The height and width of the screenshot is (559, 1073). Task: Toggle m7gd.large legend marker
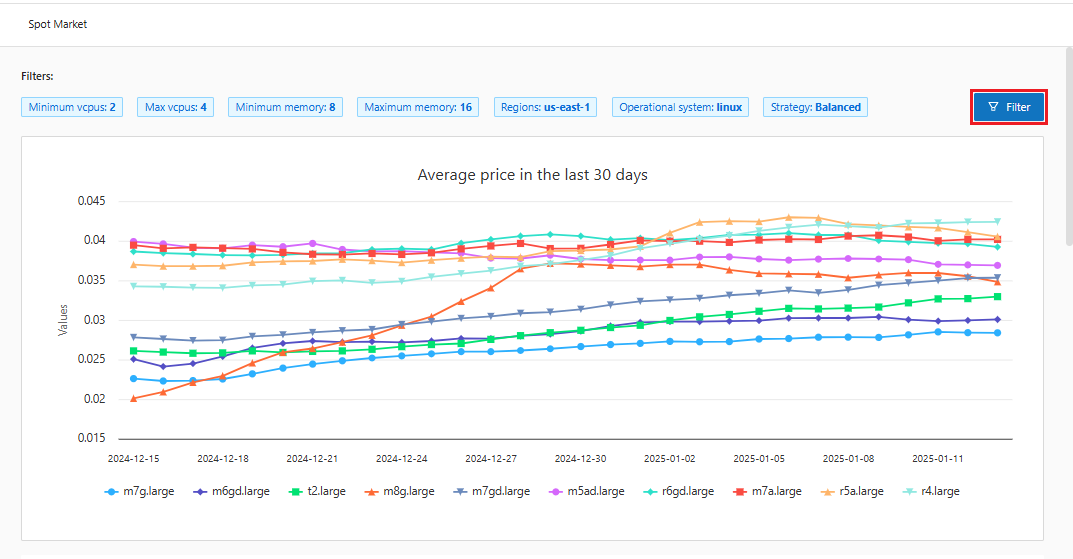pos(460,491)
